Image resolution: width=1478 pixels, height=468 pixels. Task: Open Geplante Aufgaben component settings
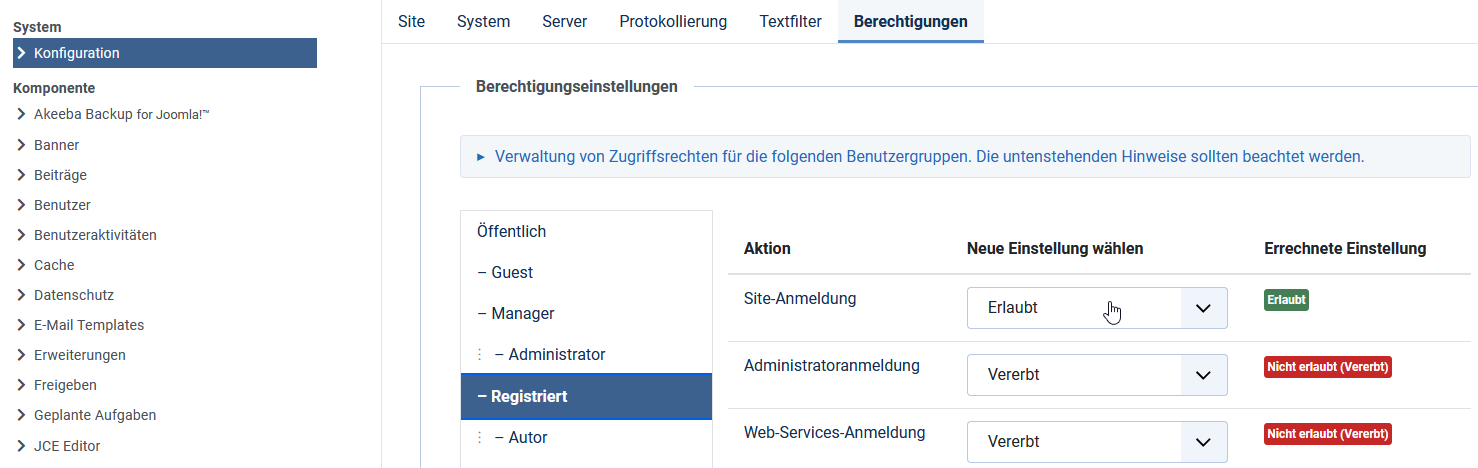point(95,415)
